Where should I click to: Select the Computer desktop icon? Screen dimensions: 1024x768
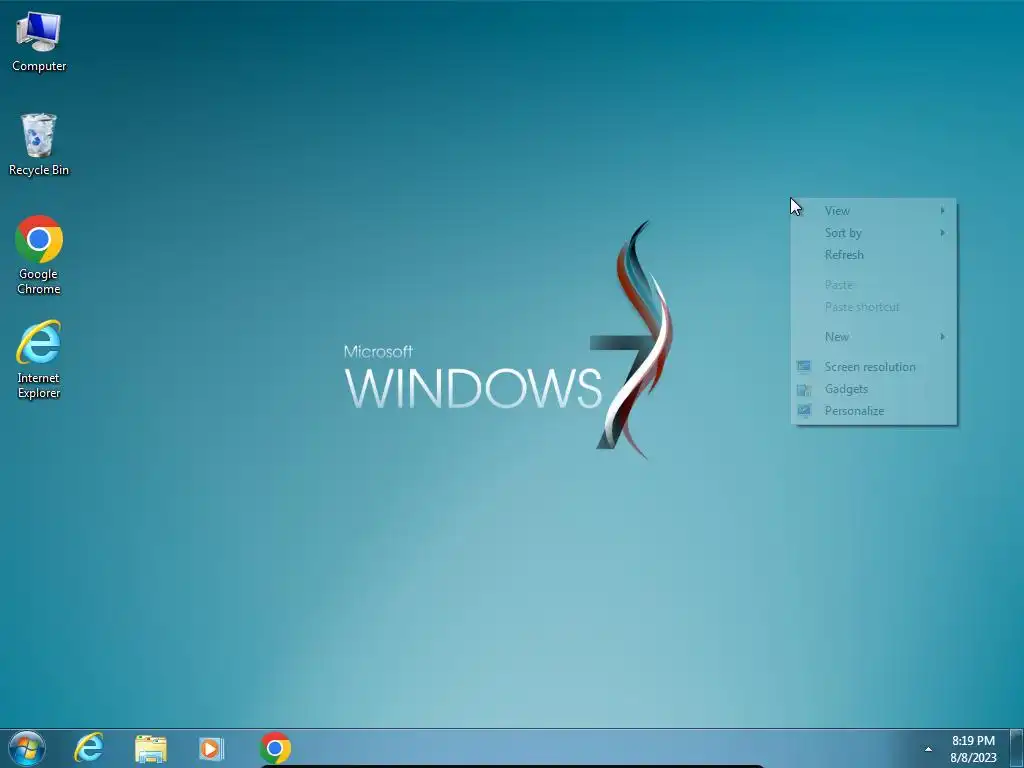(39, 41)
